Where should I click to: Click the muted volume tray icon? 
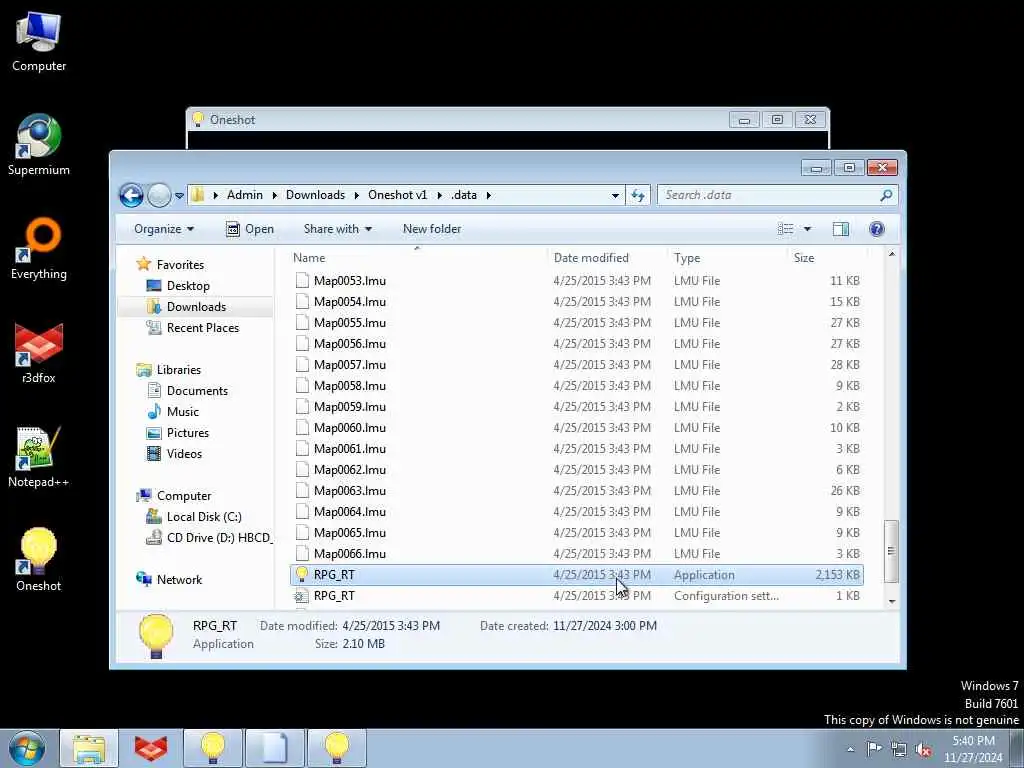tap(923, 749)
